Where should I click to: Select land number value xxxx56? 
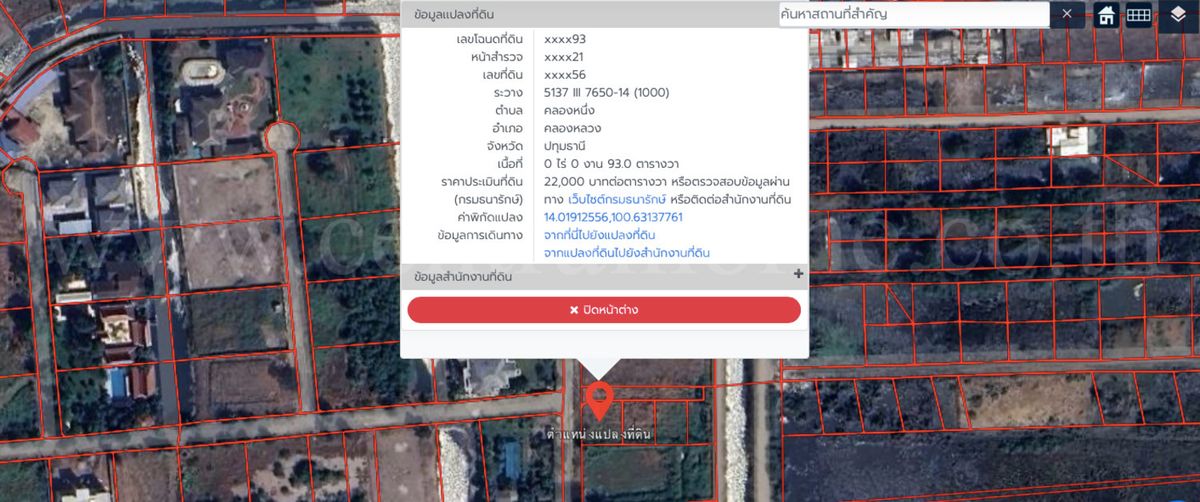[565, 75]
